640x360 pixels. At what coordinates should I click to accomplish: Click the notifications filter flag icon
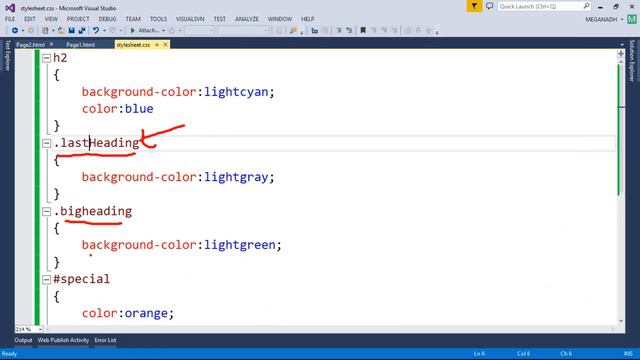pyautogui.click(x=474, y=6)
